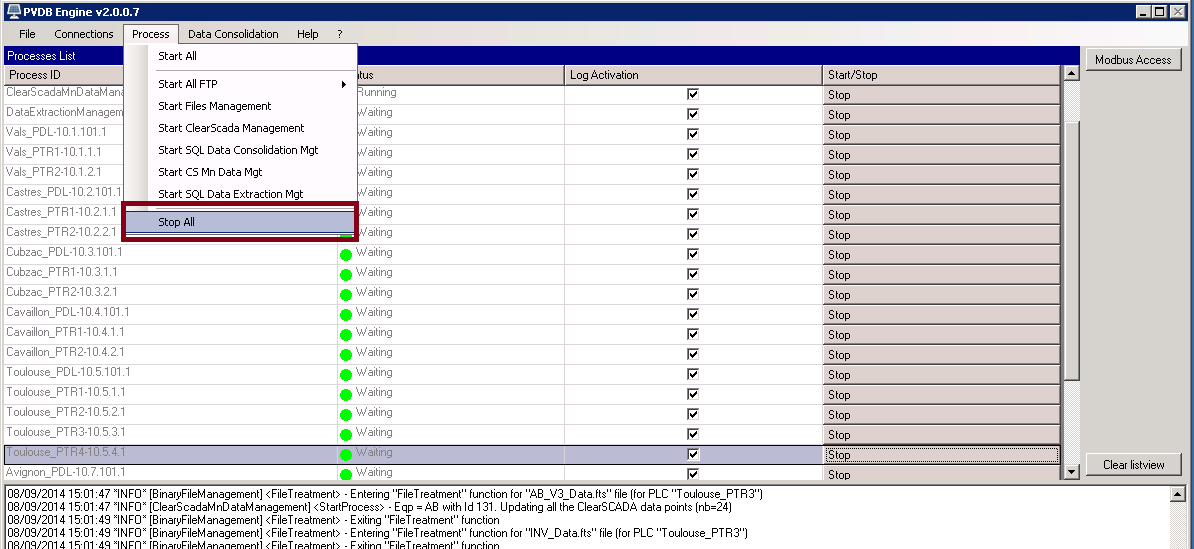Click green status icon for Cubzac_PDL-10.3.101.1
This screenshot has width=1194, height=549.
[x=346, y=254]
